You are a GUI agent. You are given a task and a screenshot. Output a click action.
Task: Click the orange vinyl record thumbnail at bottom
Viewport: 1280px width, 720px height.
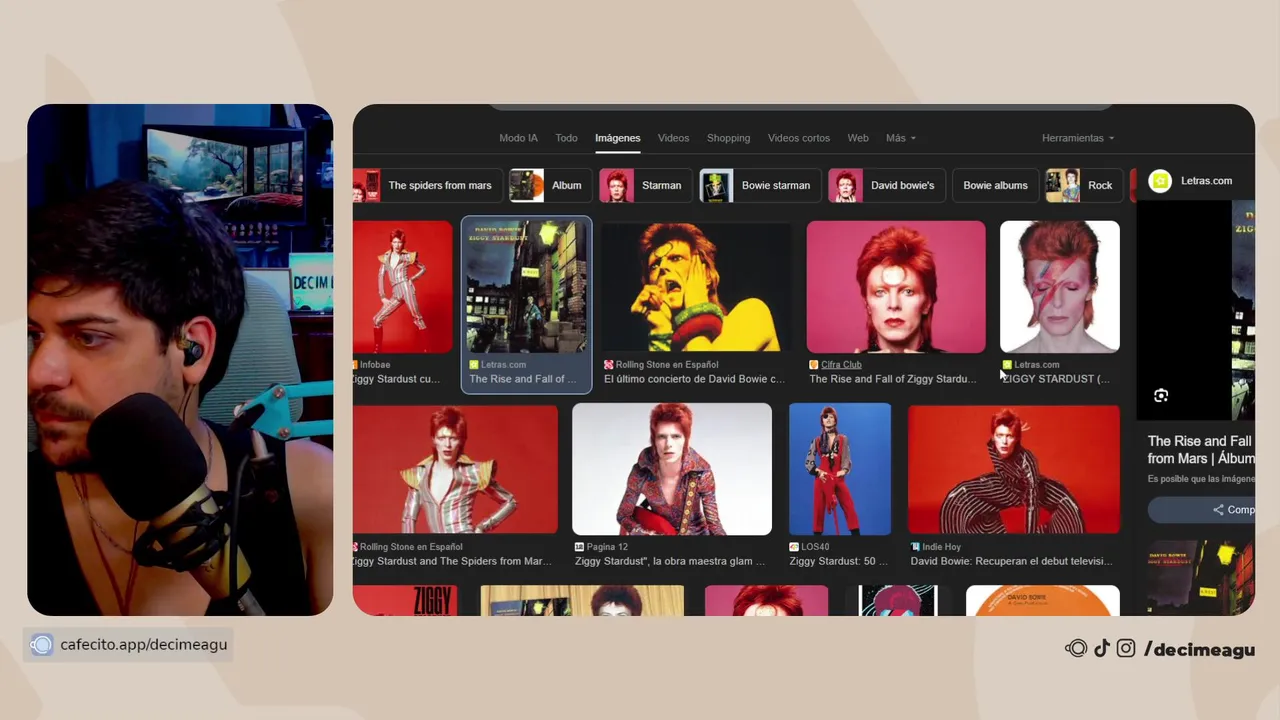(x=1043, y=600)
